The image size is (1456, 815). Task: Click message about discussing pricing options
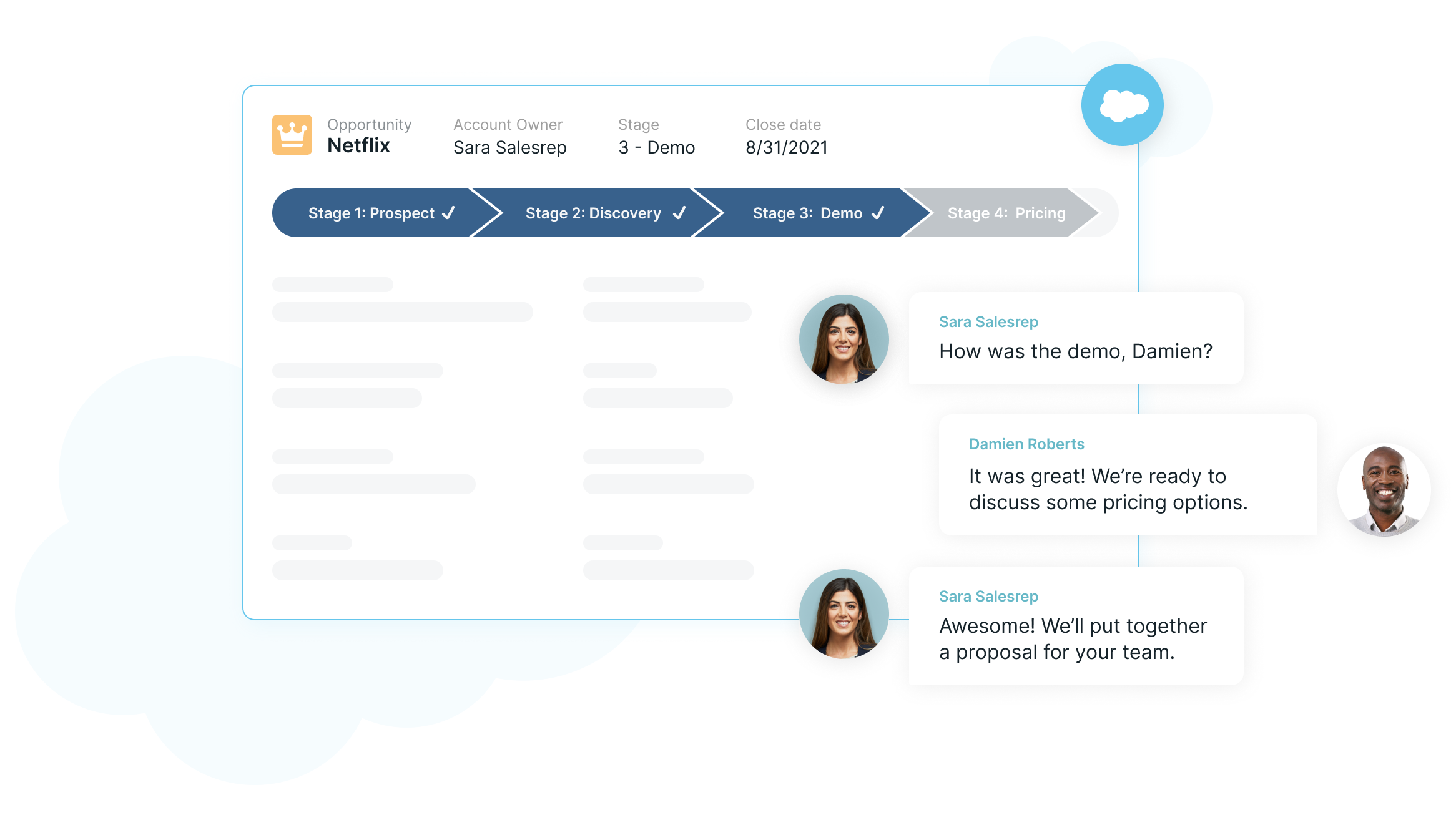point(1108,489)
